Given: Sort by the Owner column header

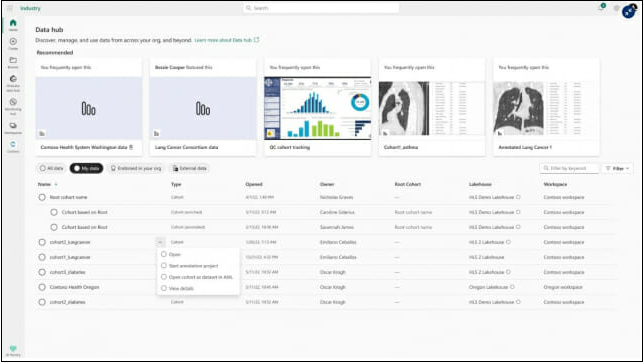Looking at the screenshot, I should coord(327,184).
